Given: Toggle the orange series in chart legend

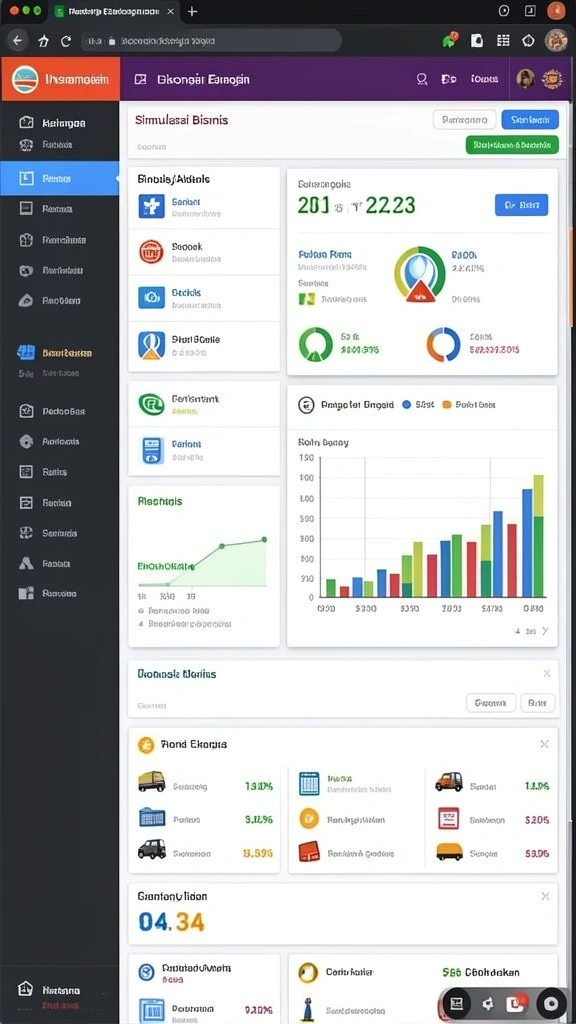Looking at the screenshot, I should click(x=447, y=404).
